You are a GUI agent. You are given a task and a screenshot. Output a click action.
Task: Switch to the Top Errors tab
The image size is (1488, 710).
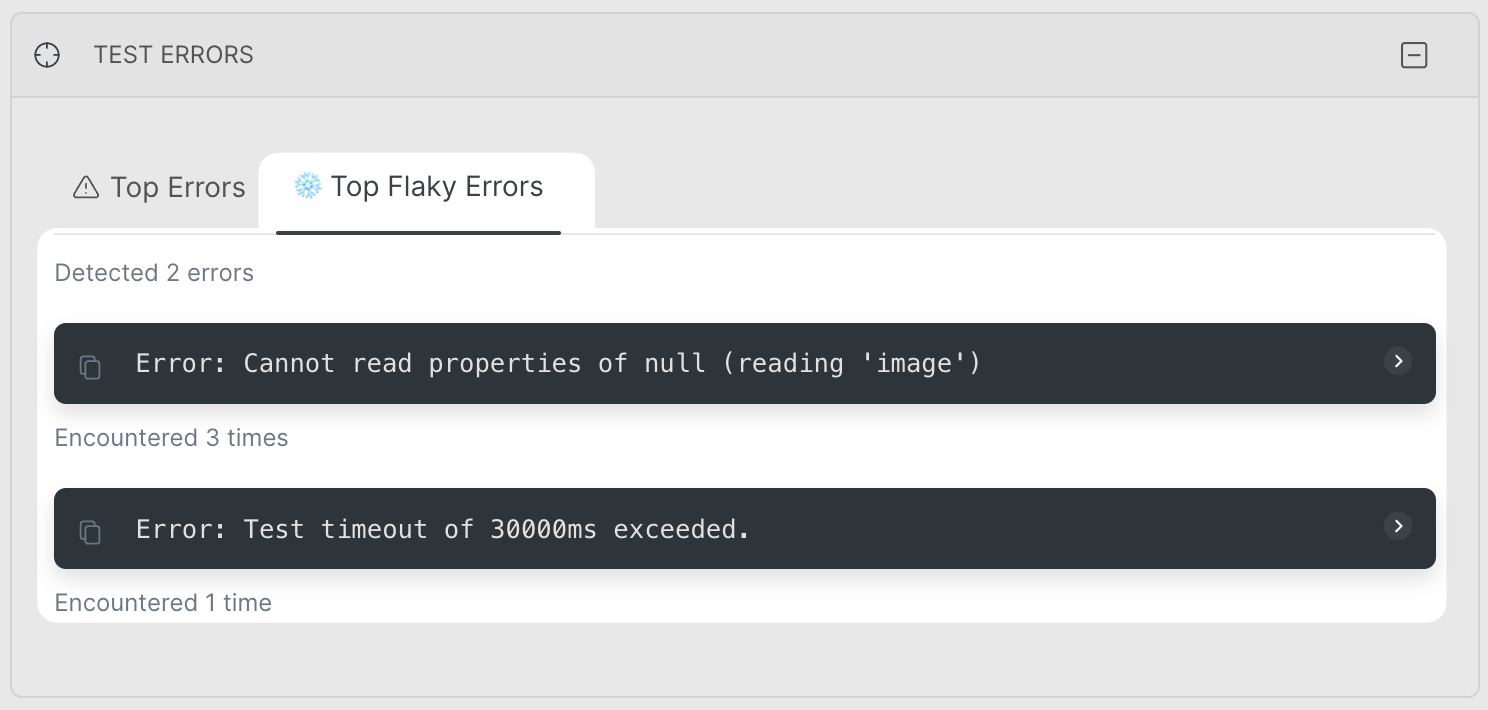(160, 188)
